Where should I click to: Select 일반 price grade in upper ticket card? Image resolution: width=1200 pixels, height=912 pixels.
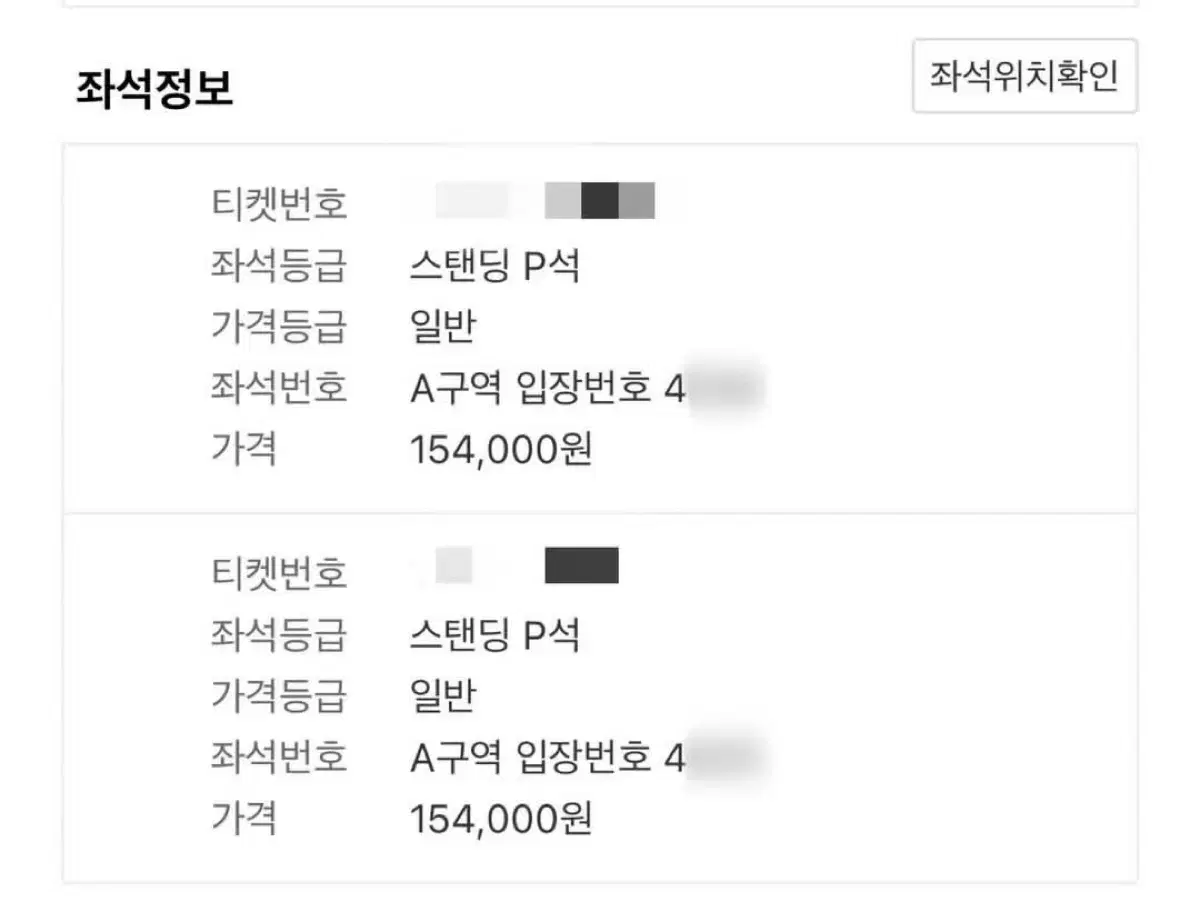coord(442,327)
